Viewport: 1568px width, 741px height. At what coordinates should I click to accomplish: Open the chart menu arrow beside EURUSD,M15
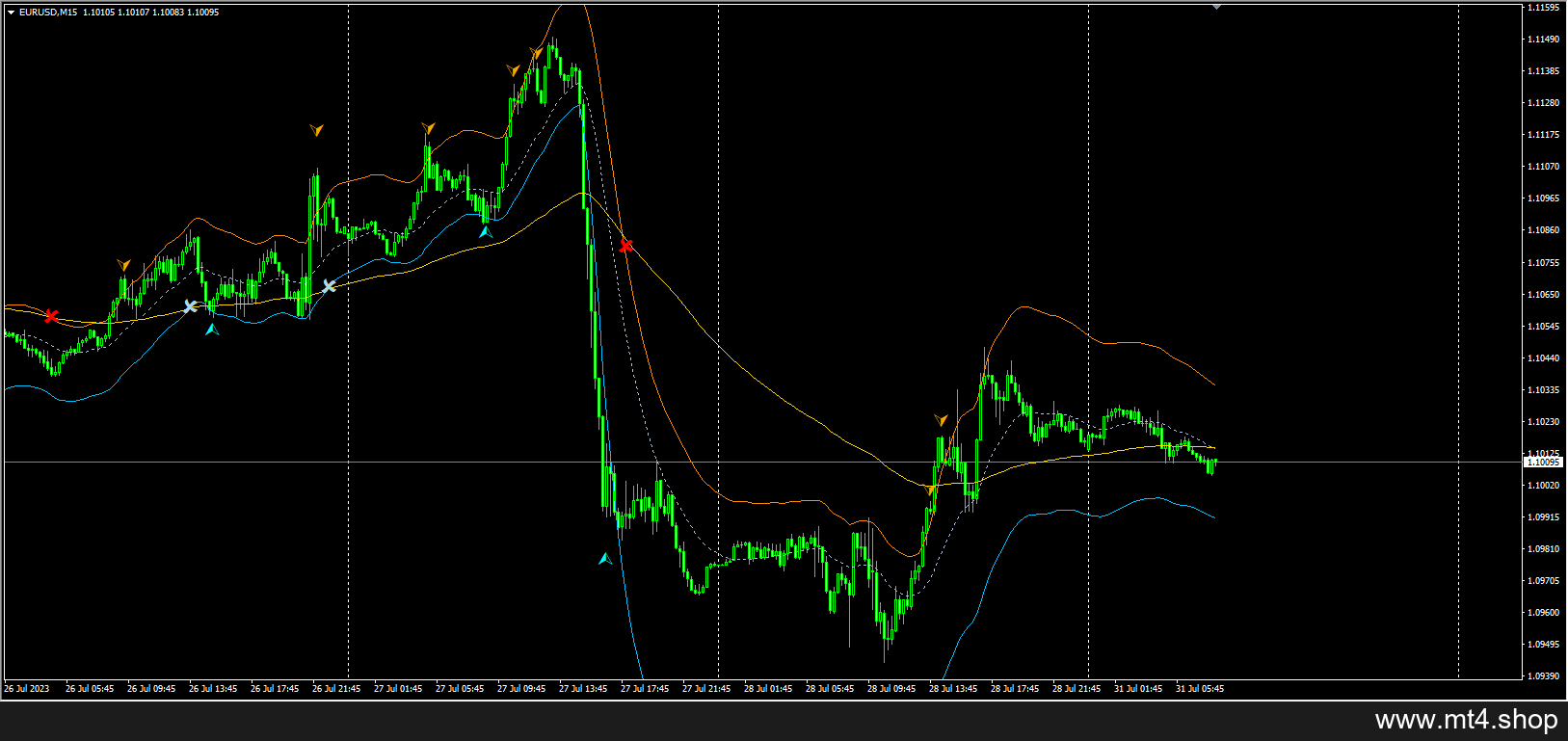tap(11, 13)
